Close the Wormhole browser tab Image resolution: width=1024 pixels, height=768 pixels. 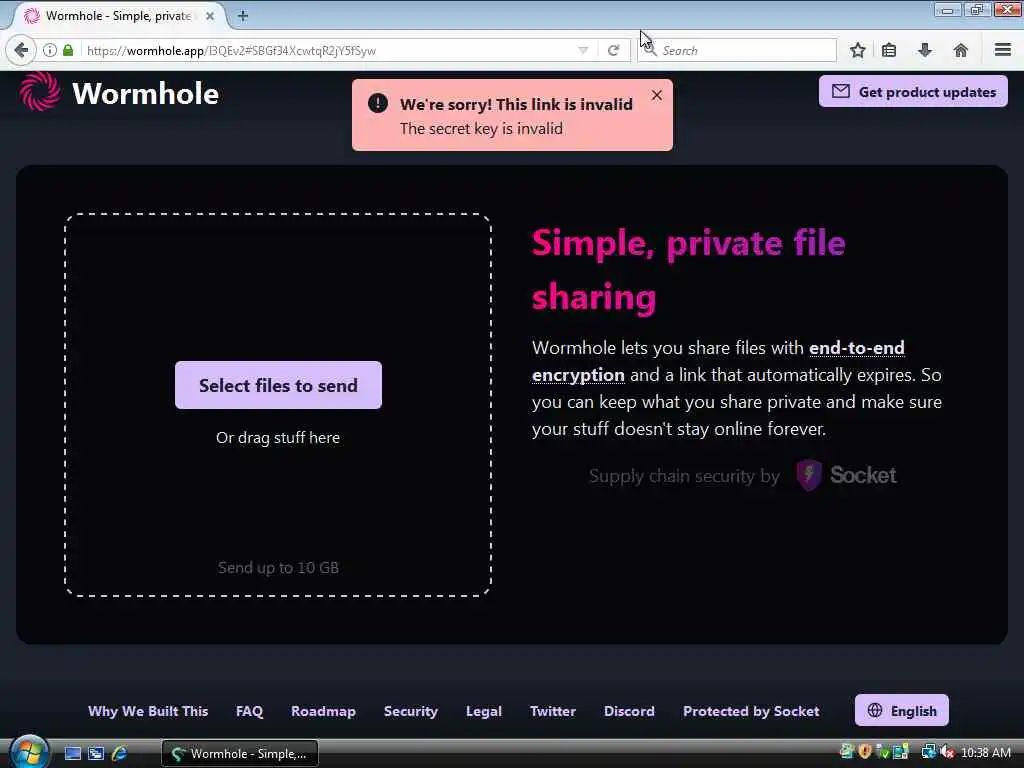tap(210, 16)
